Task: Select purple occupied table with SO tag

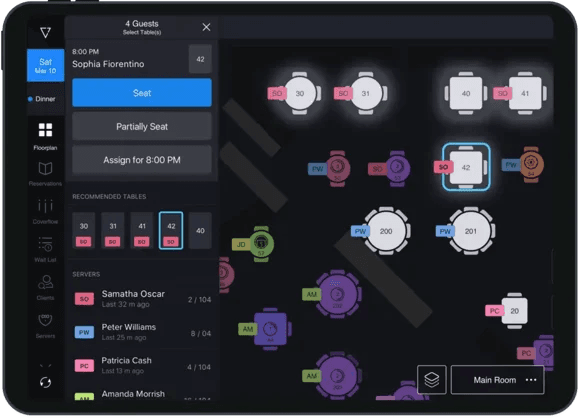Action: (x=397, y=168)
